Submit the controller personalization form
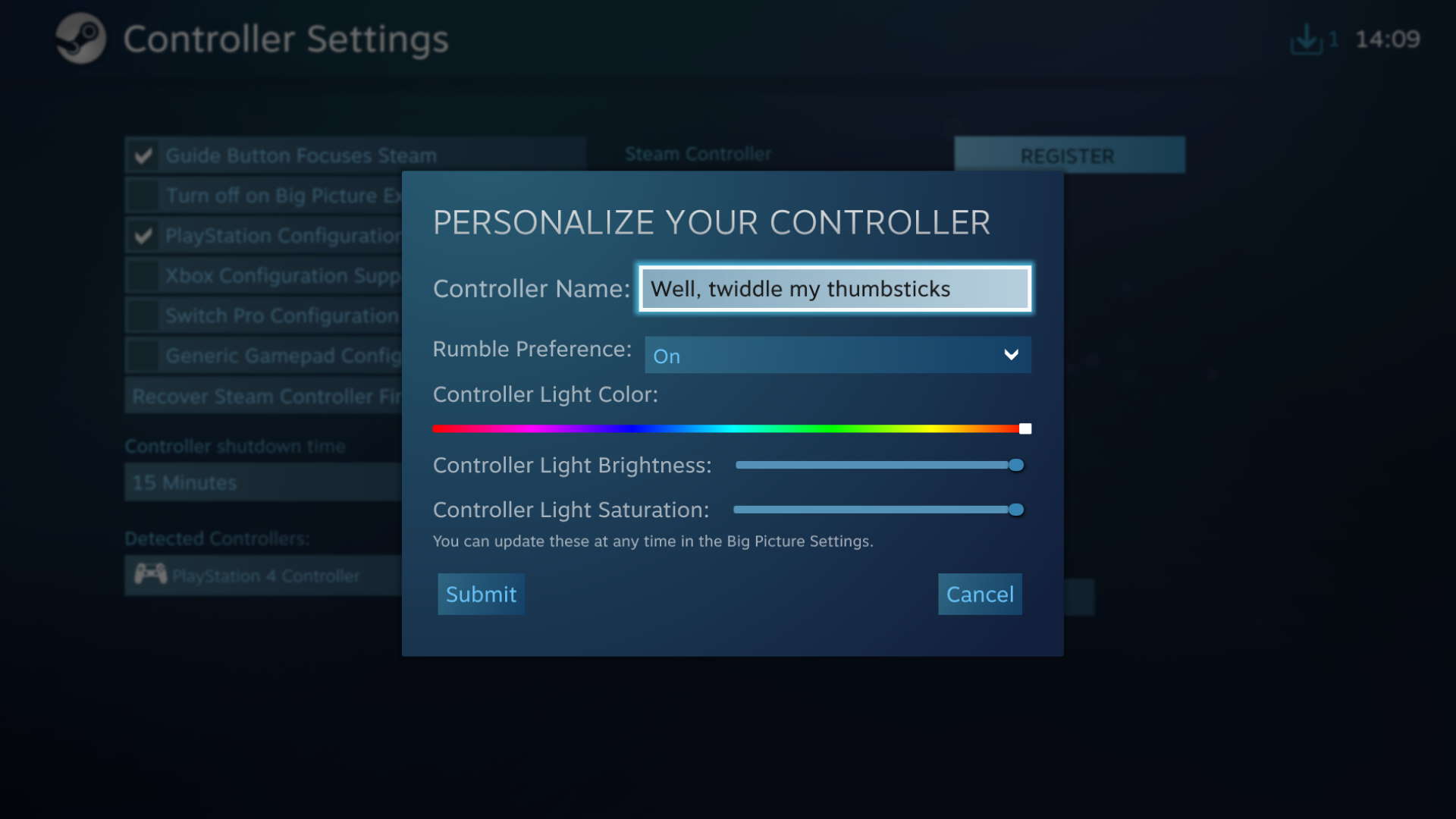The image size is (1456, 819). point(481,594)
